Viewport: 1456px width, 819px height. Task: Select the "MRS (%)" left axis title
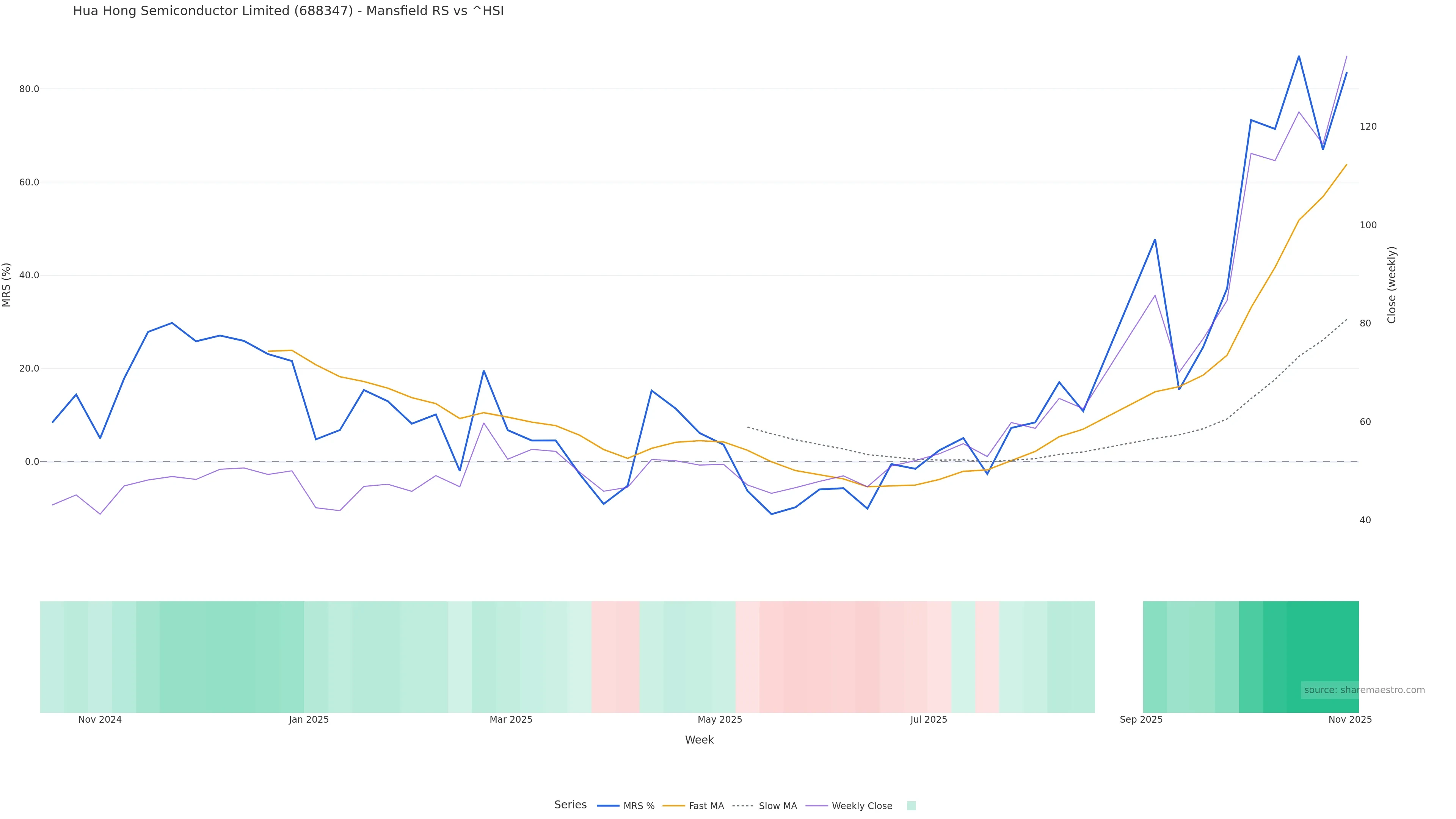pos(7,285)
